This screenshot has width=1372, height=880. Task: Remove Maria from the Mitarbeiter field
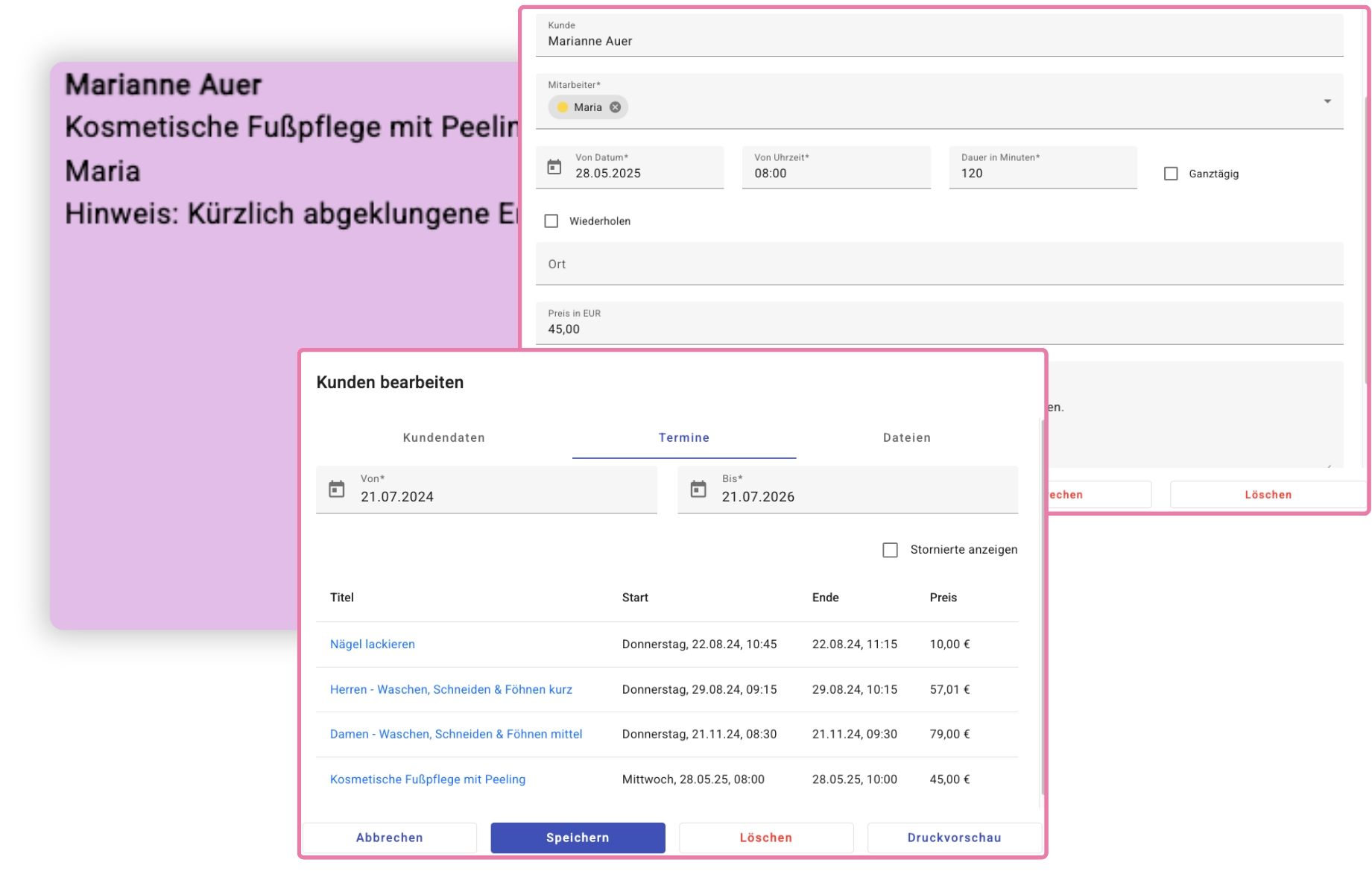coord(615,107)
